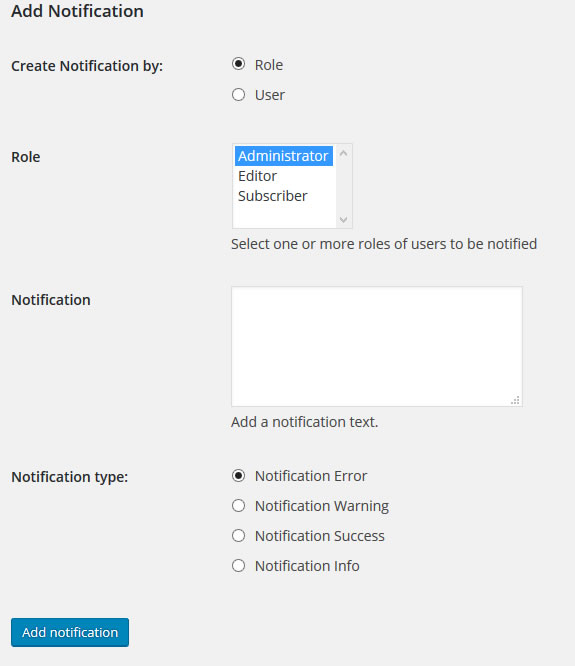Select Administrator in the Role list
The image size is (575, 666).
click(x=284, y=156)
